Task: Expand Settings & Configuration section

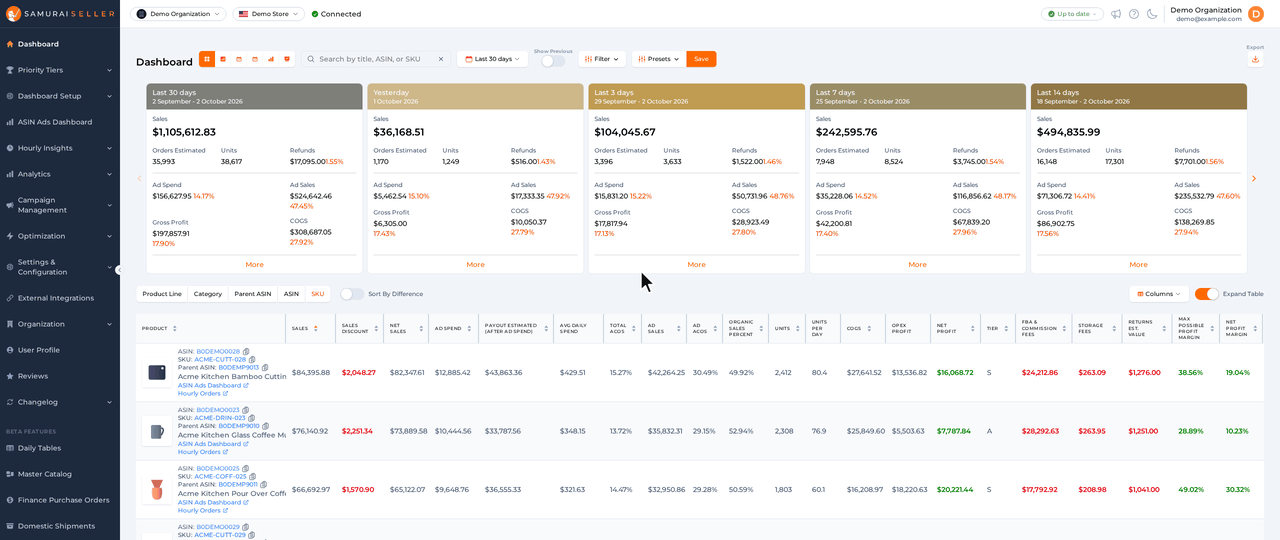Action: (60, 267)
